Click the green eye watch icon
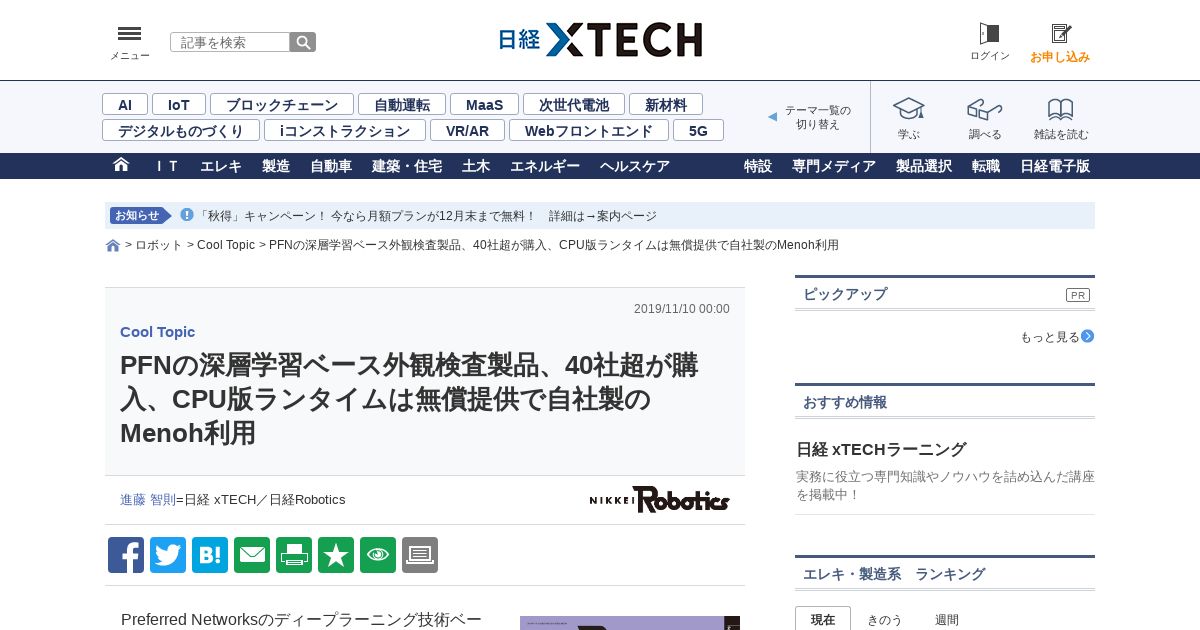The image size is (1200, 630). coord(378,555)
